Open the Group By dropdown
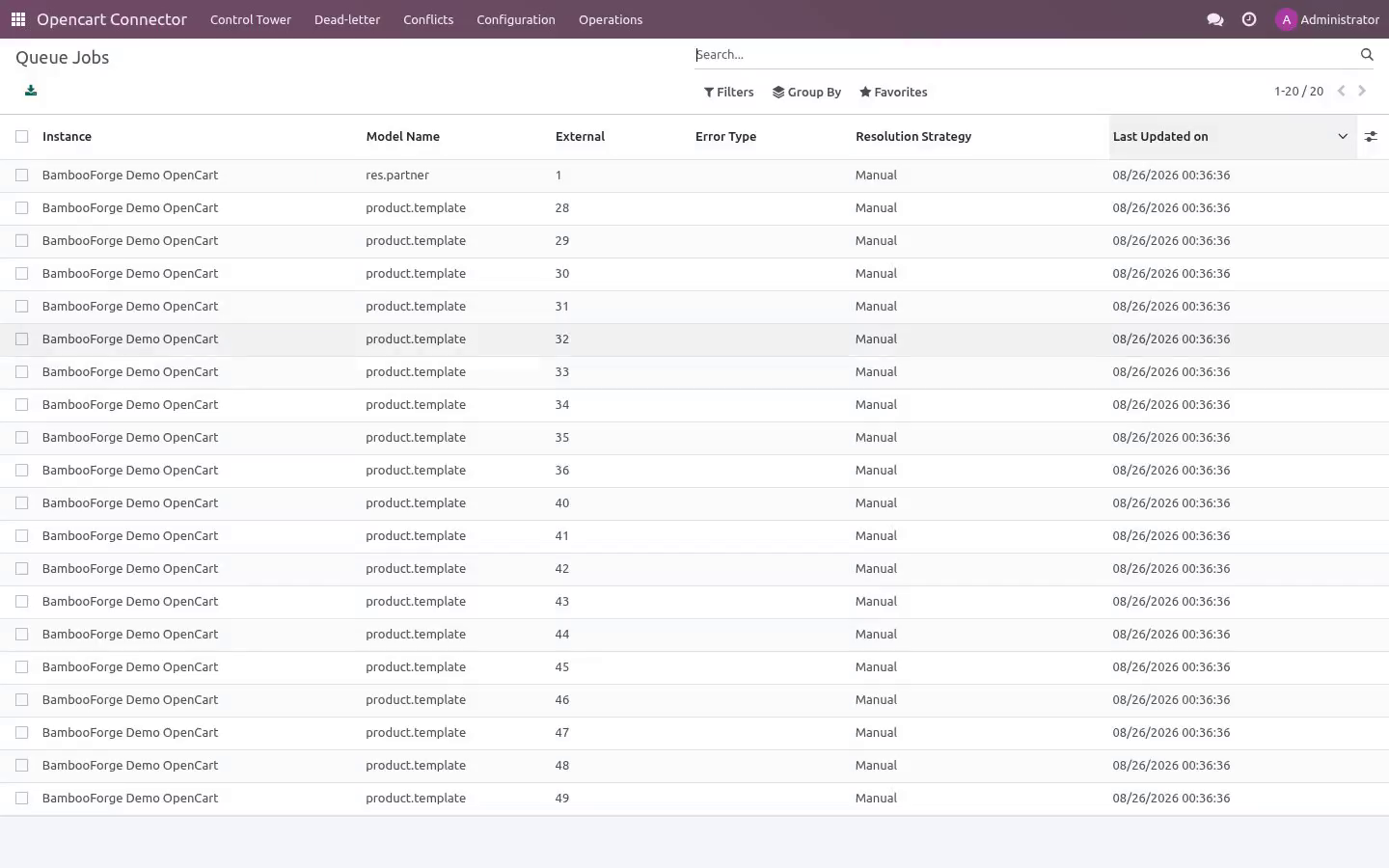 tap(806, 93)
